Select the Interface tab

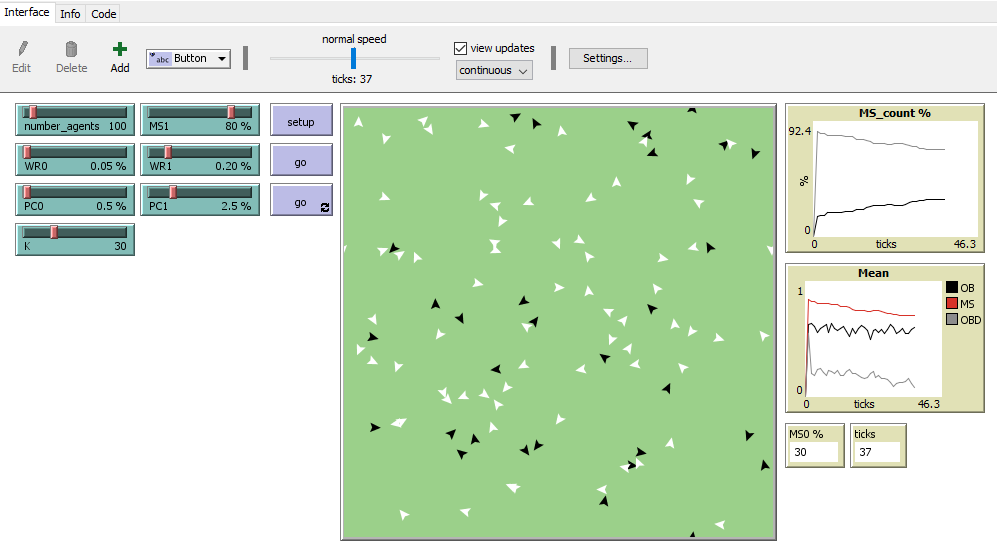pyautogui.click(x=27, y=13)
